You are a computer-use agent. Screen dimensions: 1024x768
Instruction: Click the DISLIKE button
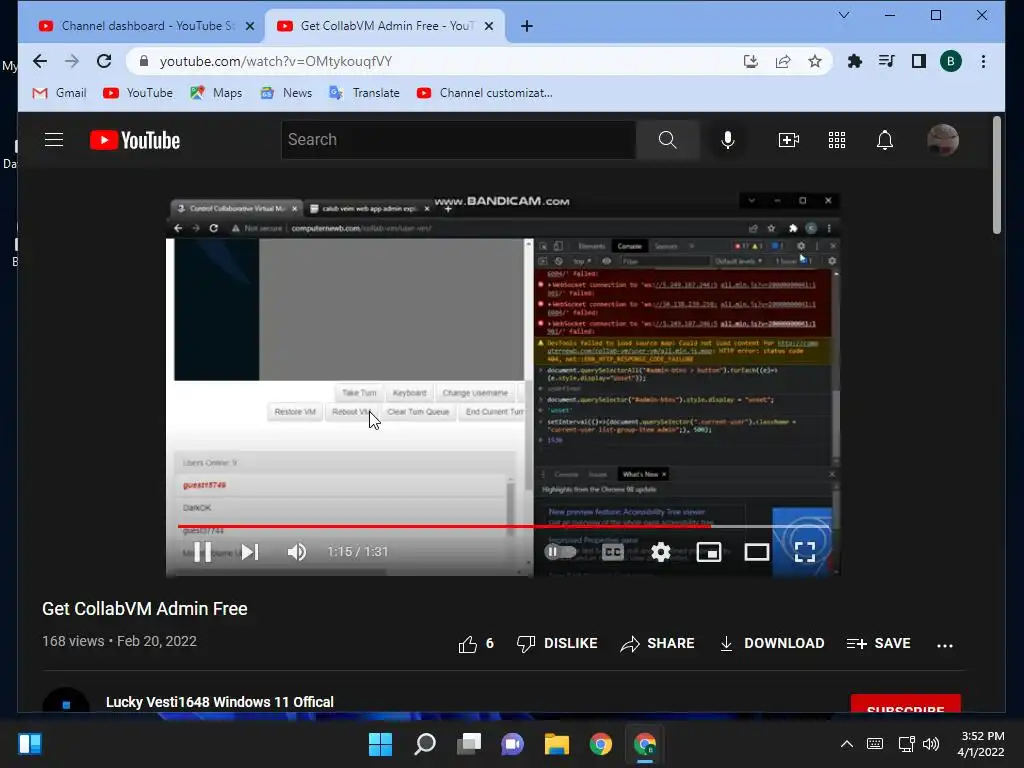557,644
